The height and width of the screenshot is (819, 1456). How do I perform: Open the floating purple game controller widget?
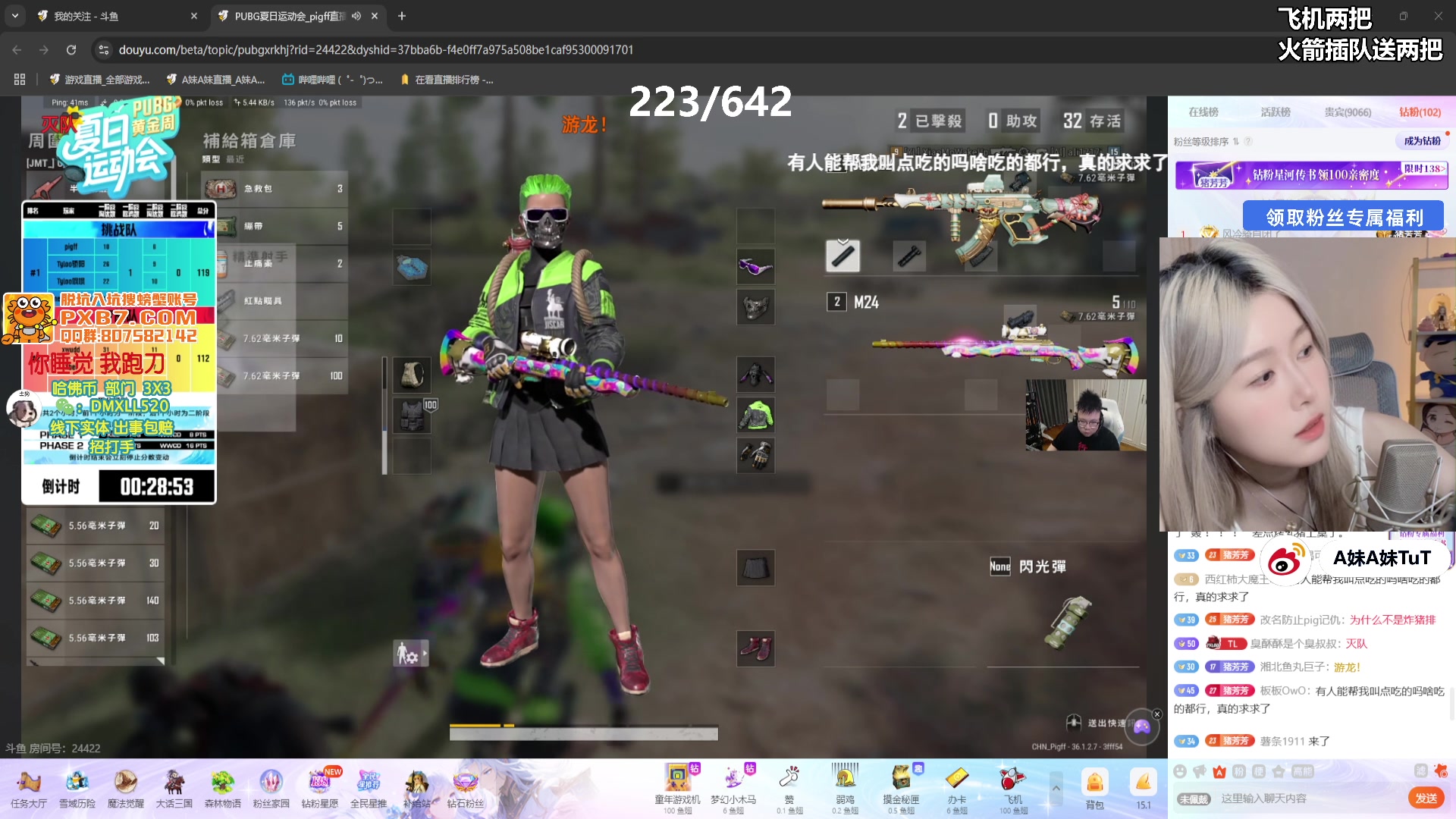(1142, 726)
